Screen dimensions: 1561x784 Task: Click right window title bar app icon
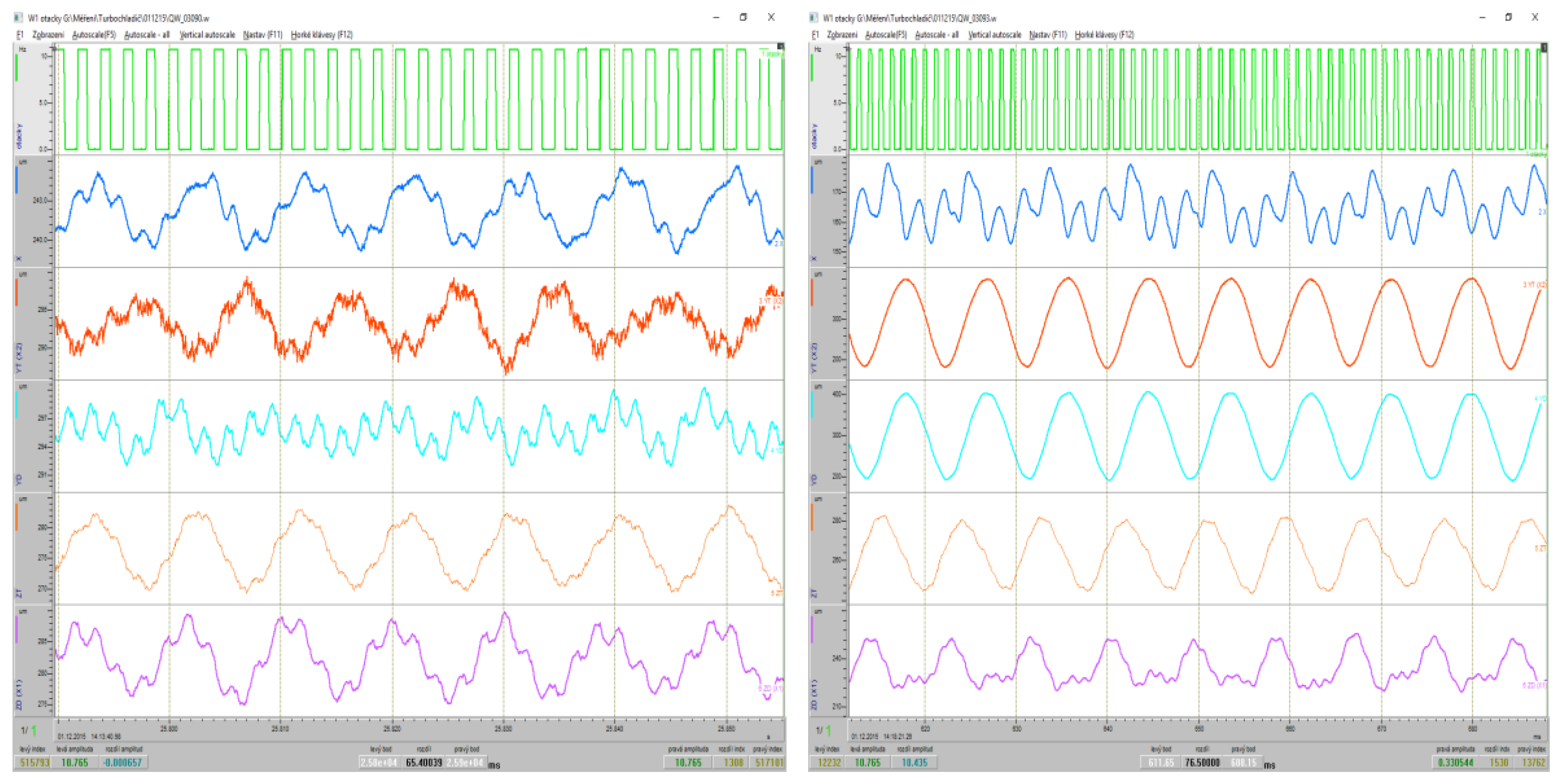coord(813,18)
